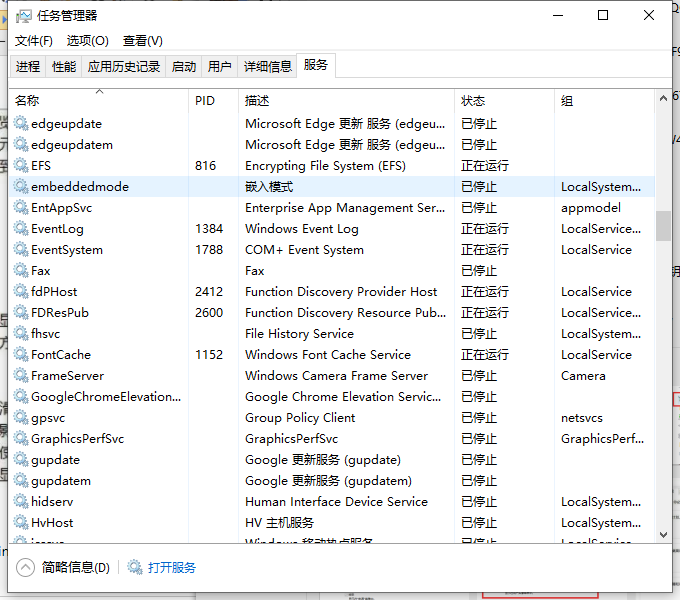Open the 打开服务 link
The width and height of the screenshot is (680, 600).
click(172, 567)
